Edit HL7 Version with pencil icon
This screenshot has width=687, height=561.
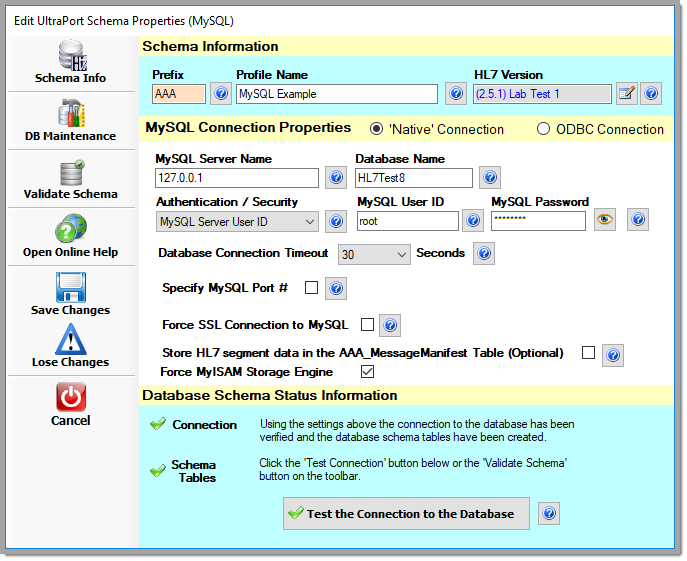point(627,93)
